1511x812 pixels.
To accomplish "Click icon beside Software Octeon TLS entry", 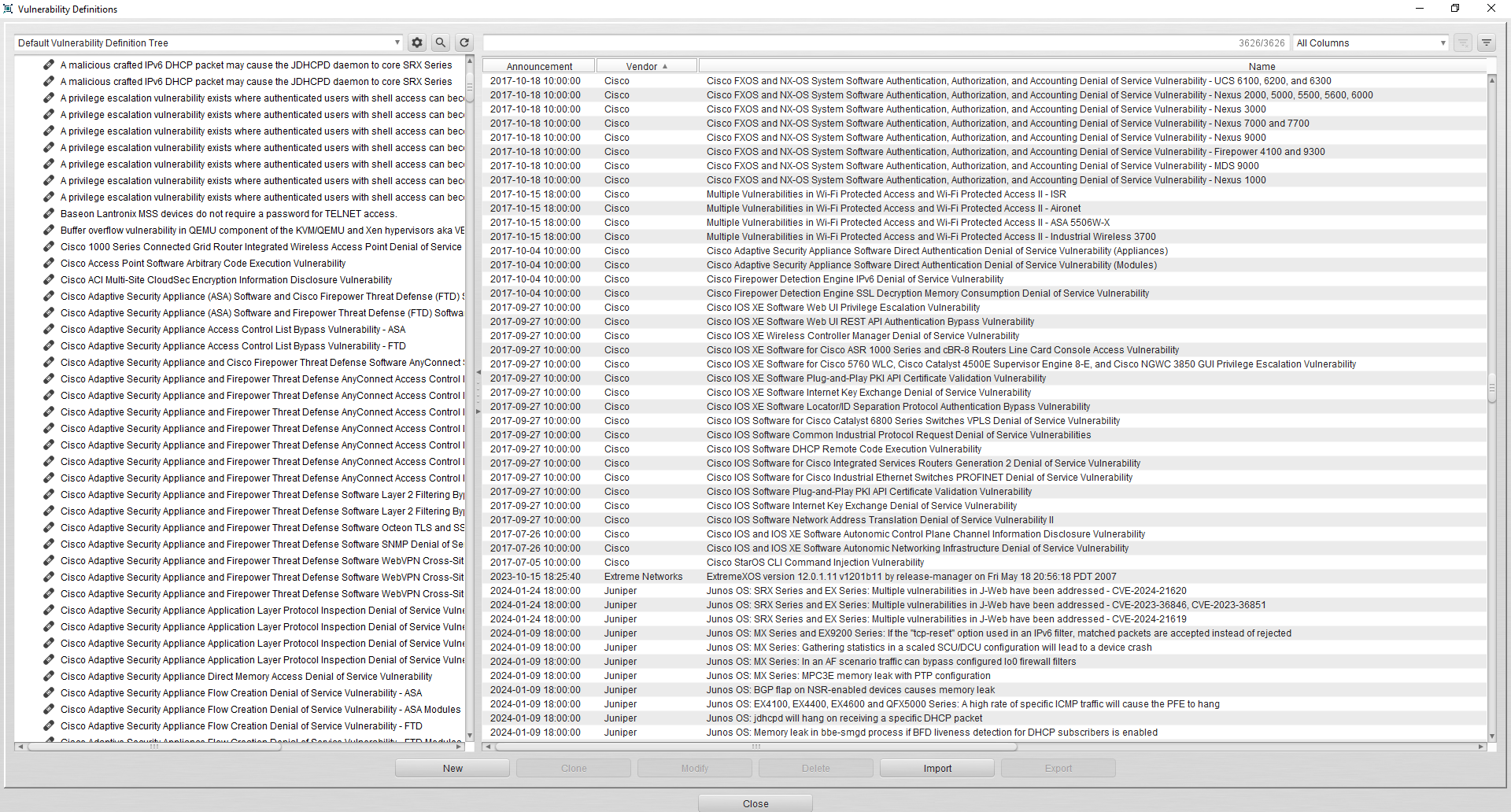I will pos(49,527).
